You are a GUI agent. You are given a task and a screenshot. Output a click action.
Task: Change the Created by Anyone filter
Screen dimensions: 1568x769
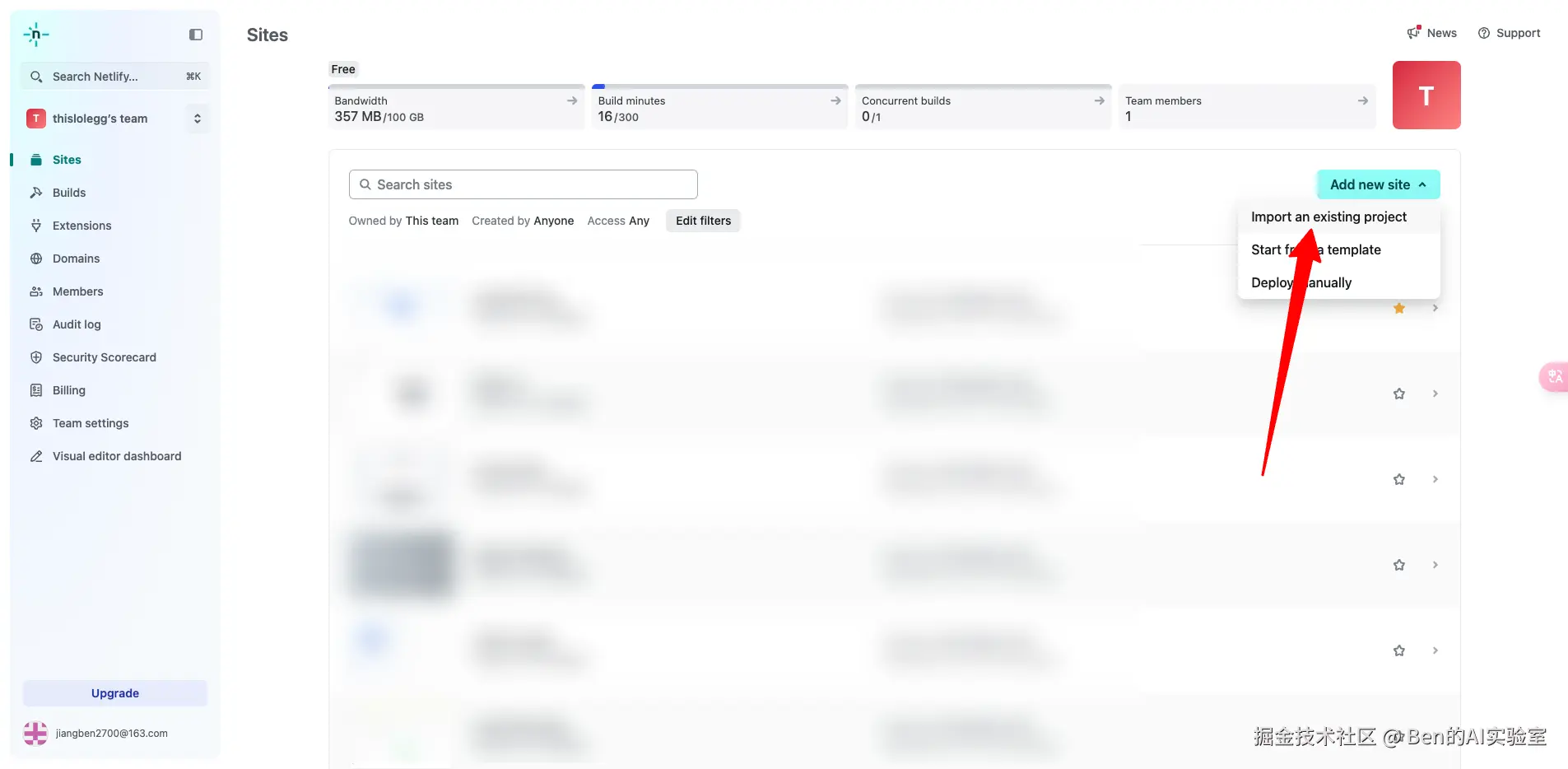[523, 221]
